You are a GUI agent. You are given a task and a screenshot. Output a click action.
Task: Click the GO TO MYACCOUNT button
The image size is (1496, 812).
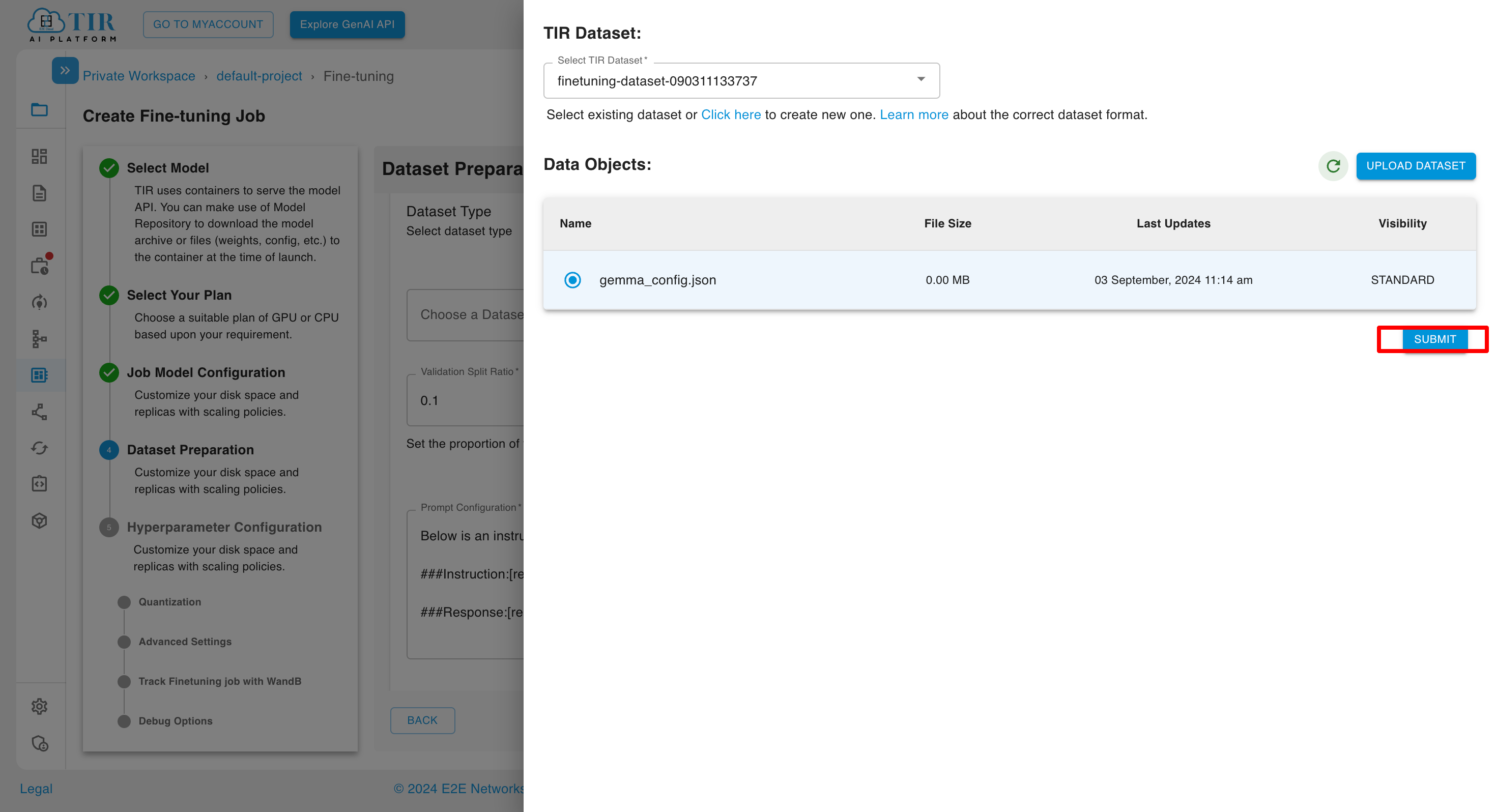208,24
